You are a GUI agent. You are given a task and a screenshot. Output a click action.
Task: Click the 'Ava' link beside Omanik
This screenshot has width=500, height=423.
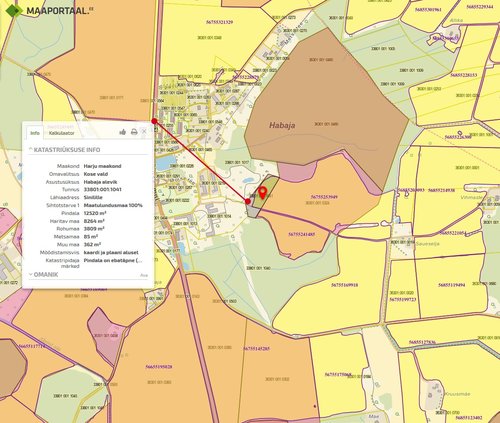tap(144, 275)
